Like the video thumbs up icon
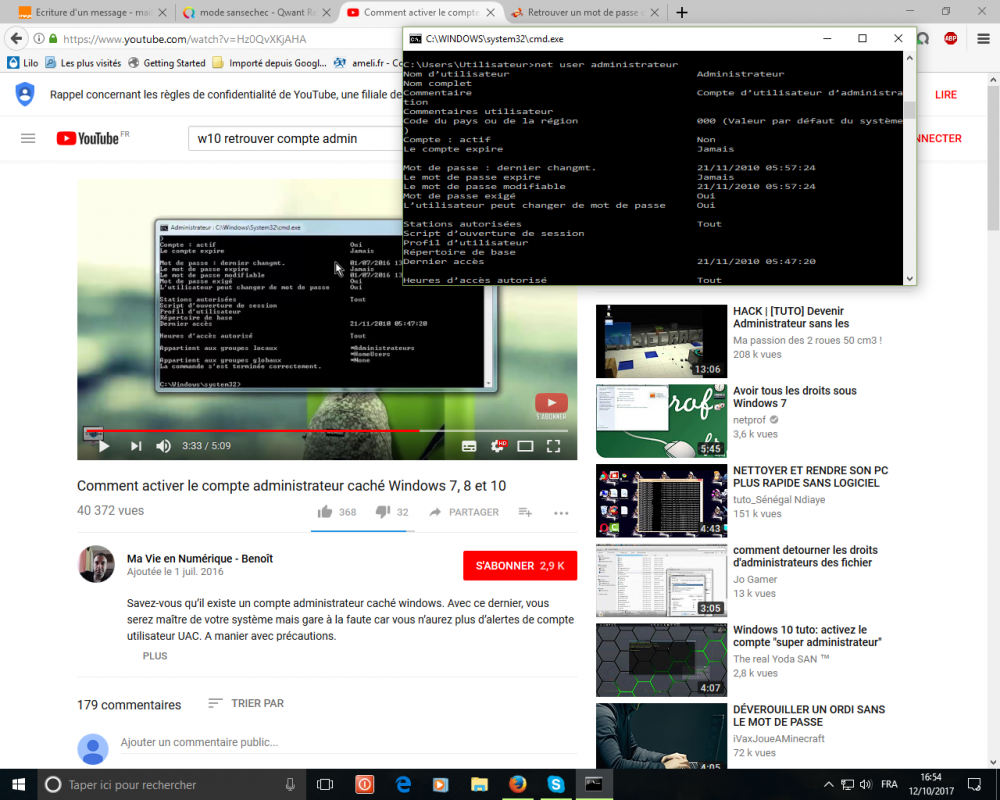Image resolution: width=1000 pixels, height=800 pixels. coord(325,512)
